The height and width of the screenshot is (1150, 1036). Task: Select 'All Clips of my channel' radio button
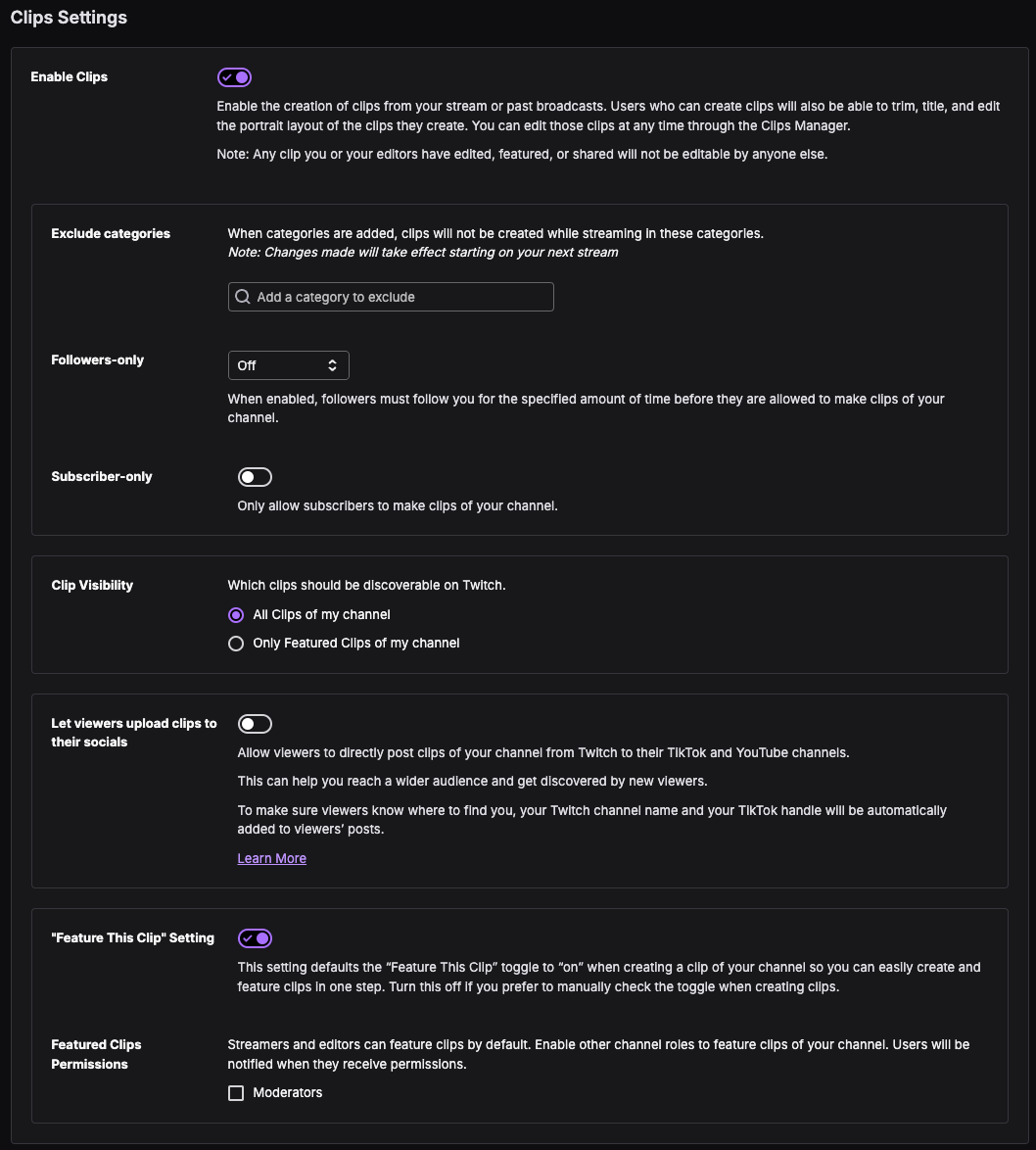coord(236,615)
